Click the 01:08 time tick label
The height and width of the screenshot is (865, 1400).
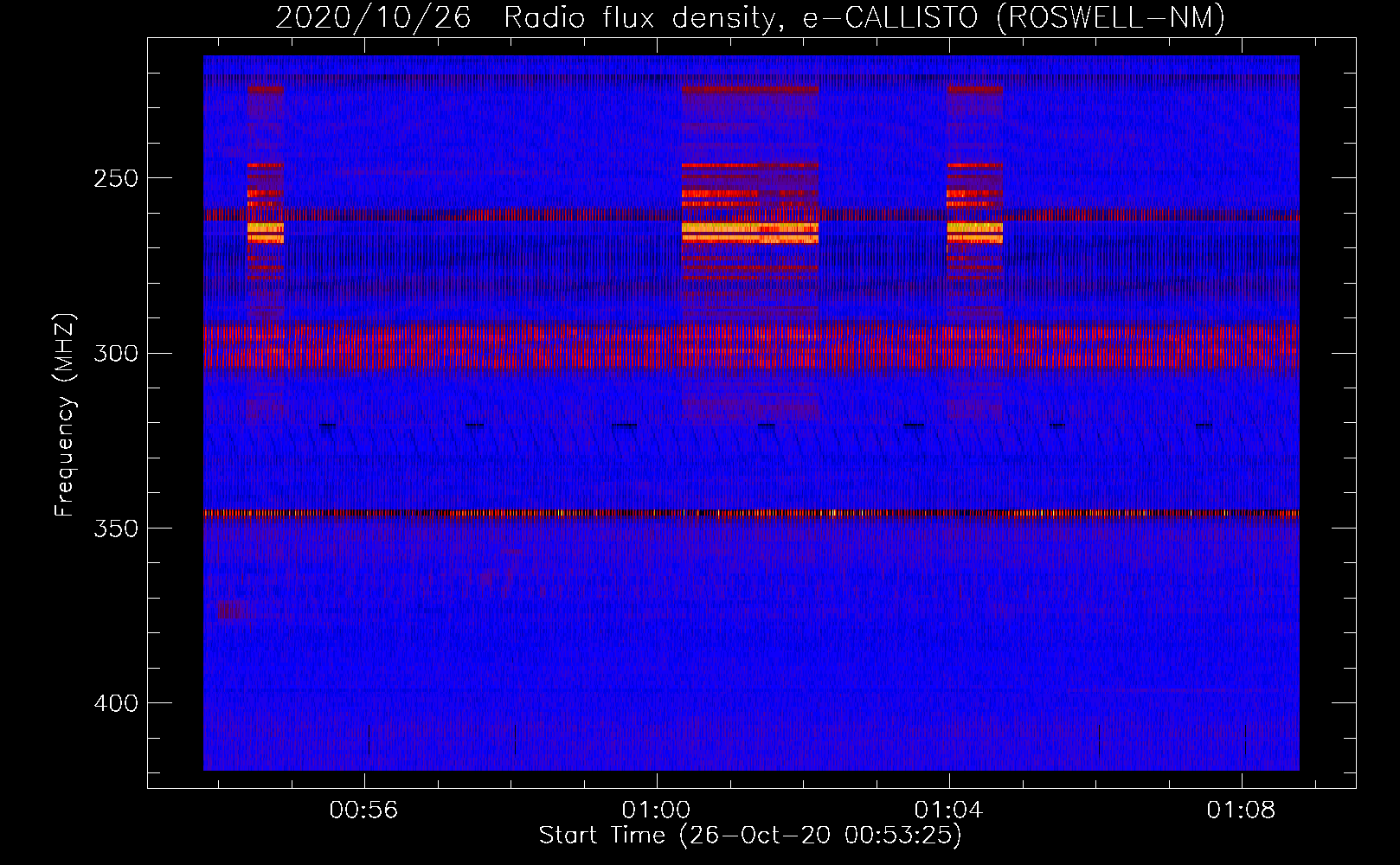click(x=1242, y=810)
